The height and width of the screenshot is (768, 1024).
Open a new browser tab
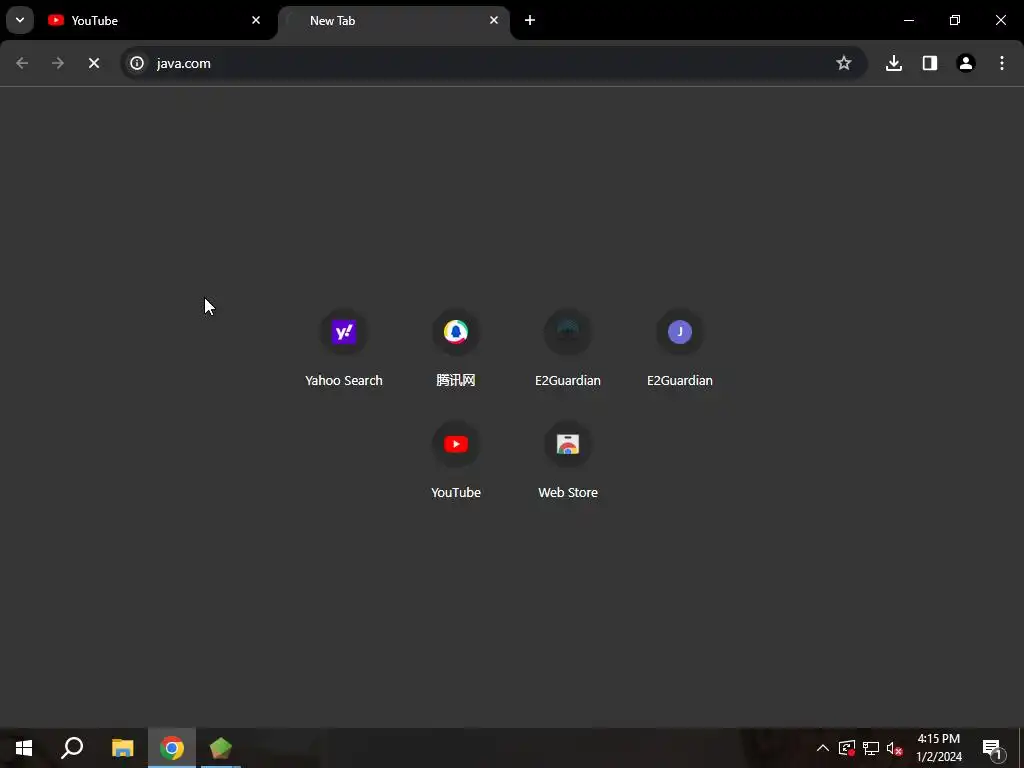(530, 20)
